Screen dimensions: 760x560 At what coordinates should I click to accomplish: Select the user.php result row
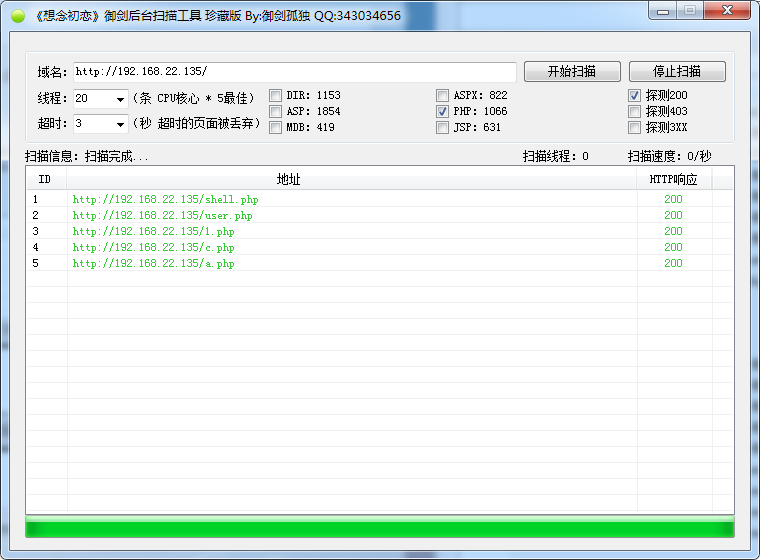point(380,215)
